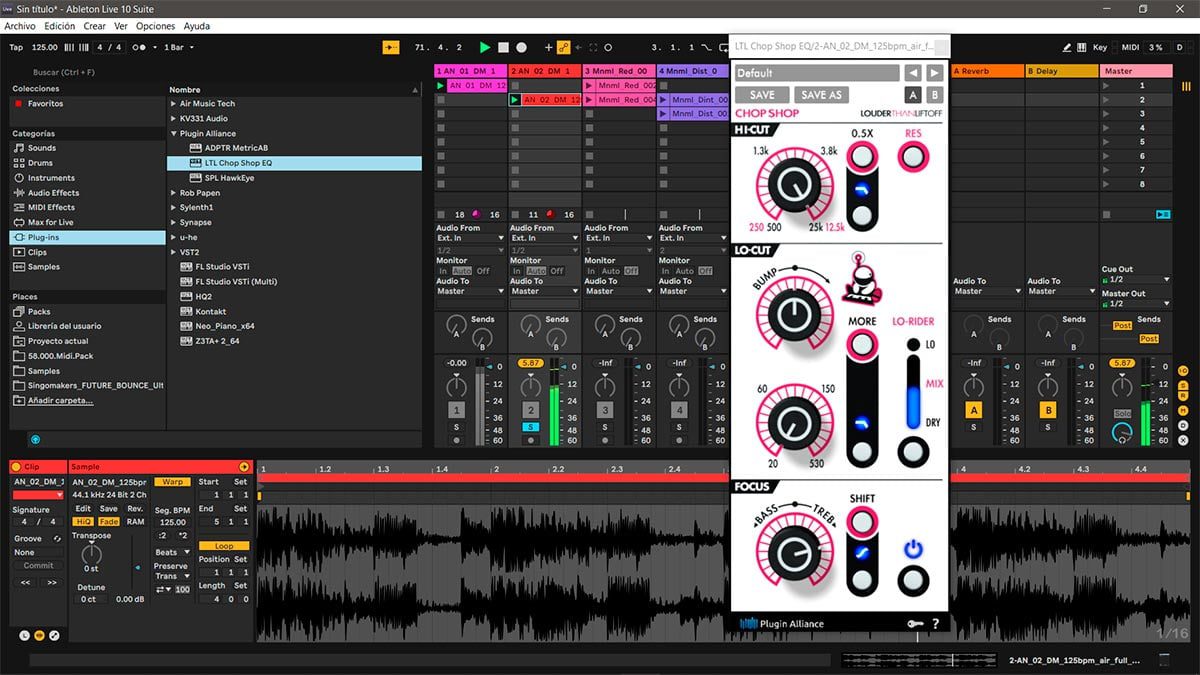Toggle the HI-CUT RES button
This screenshot has height=675, width=1200.
912,157
